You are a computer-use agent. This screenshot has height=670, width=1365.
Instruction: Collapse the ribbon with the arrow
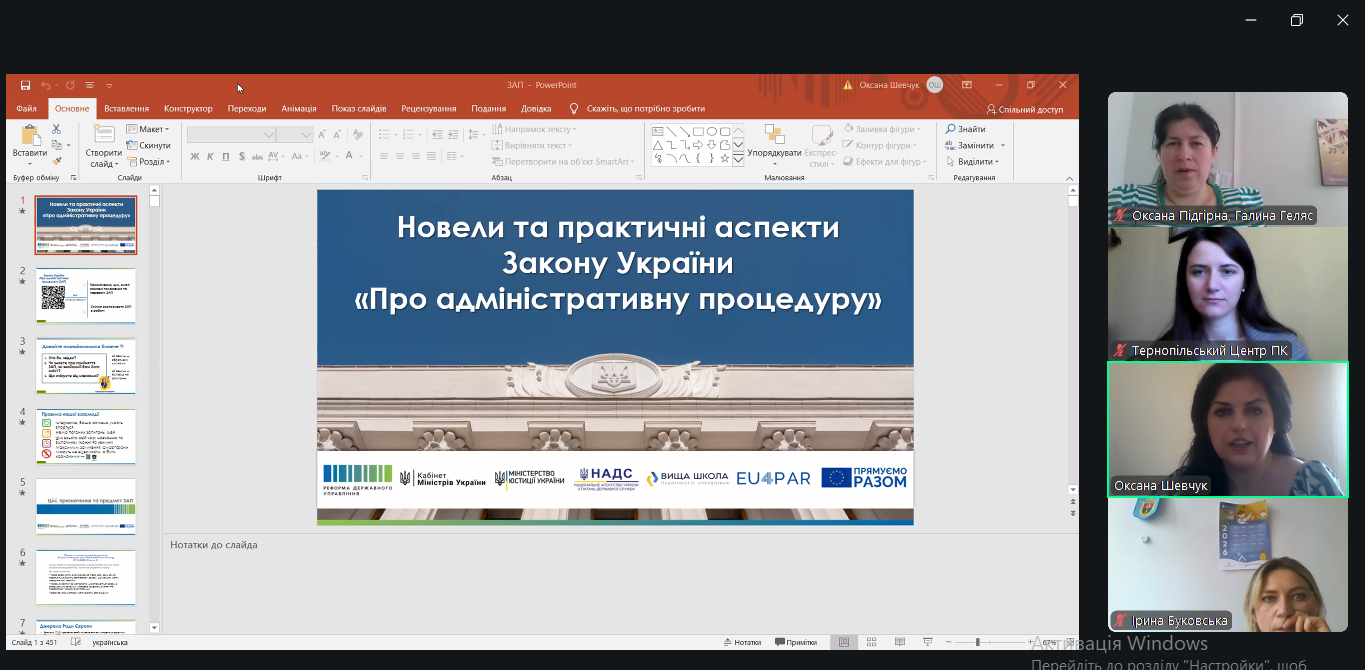pyautogui.click(x=1069, y=178)
